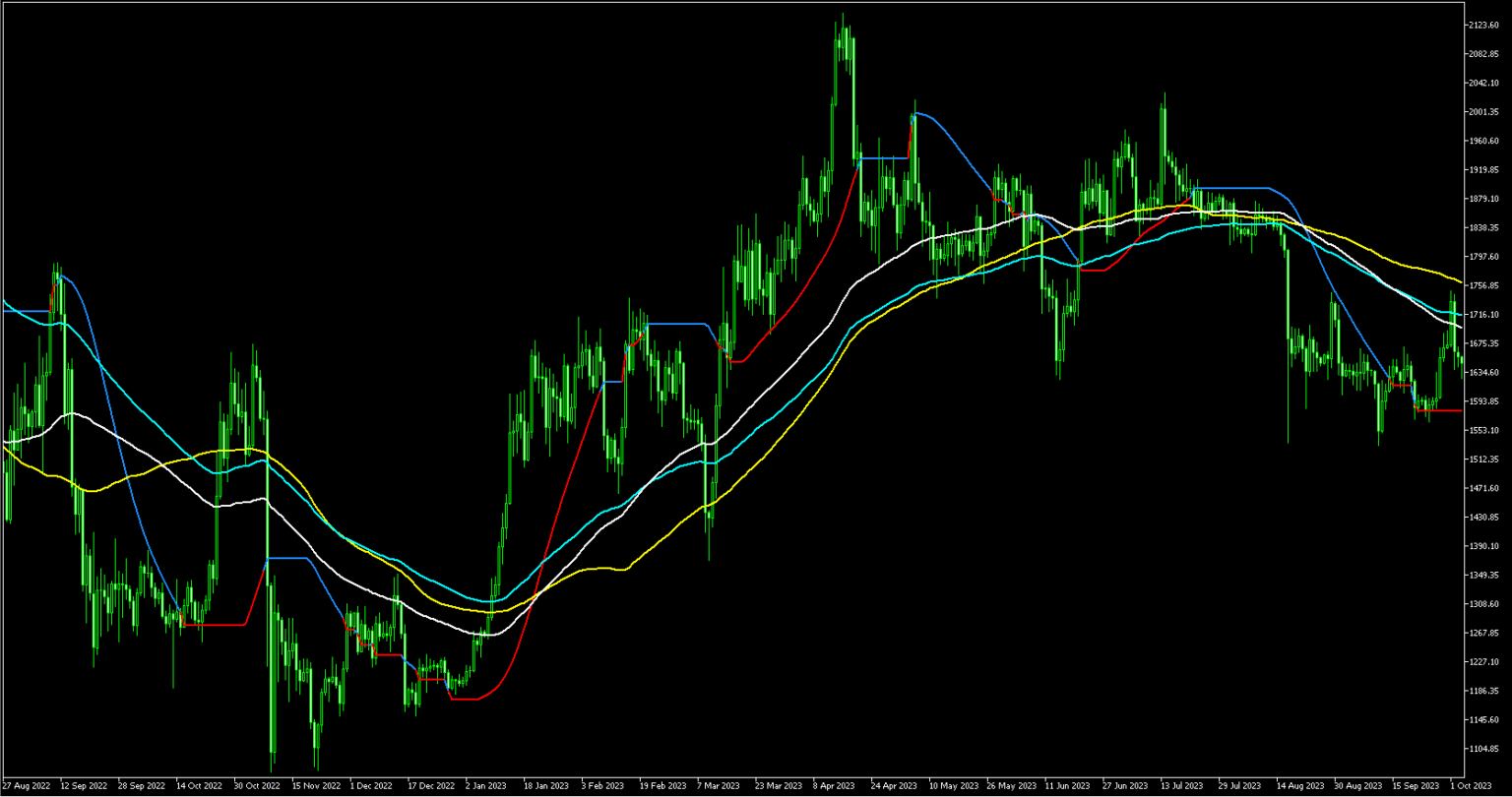The width and height of the screenshot is (1512, 797).
Task: Click the 1308.60 price axis label
Action: point(1481,603)
